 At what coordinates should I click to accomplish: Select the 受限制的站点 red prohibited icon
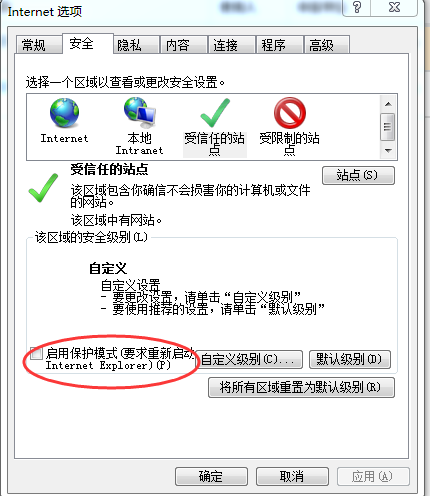coord(290,113)
